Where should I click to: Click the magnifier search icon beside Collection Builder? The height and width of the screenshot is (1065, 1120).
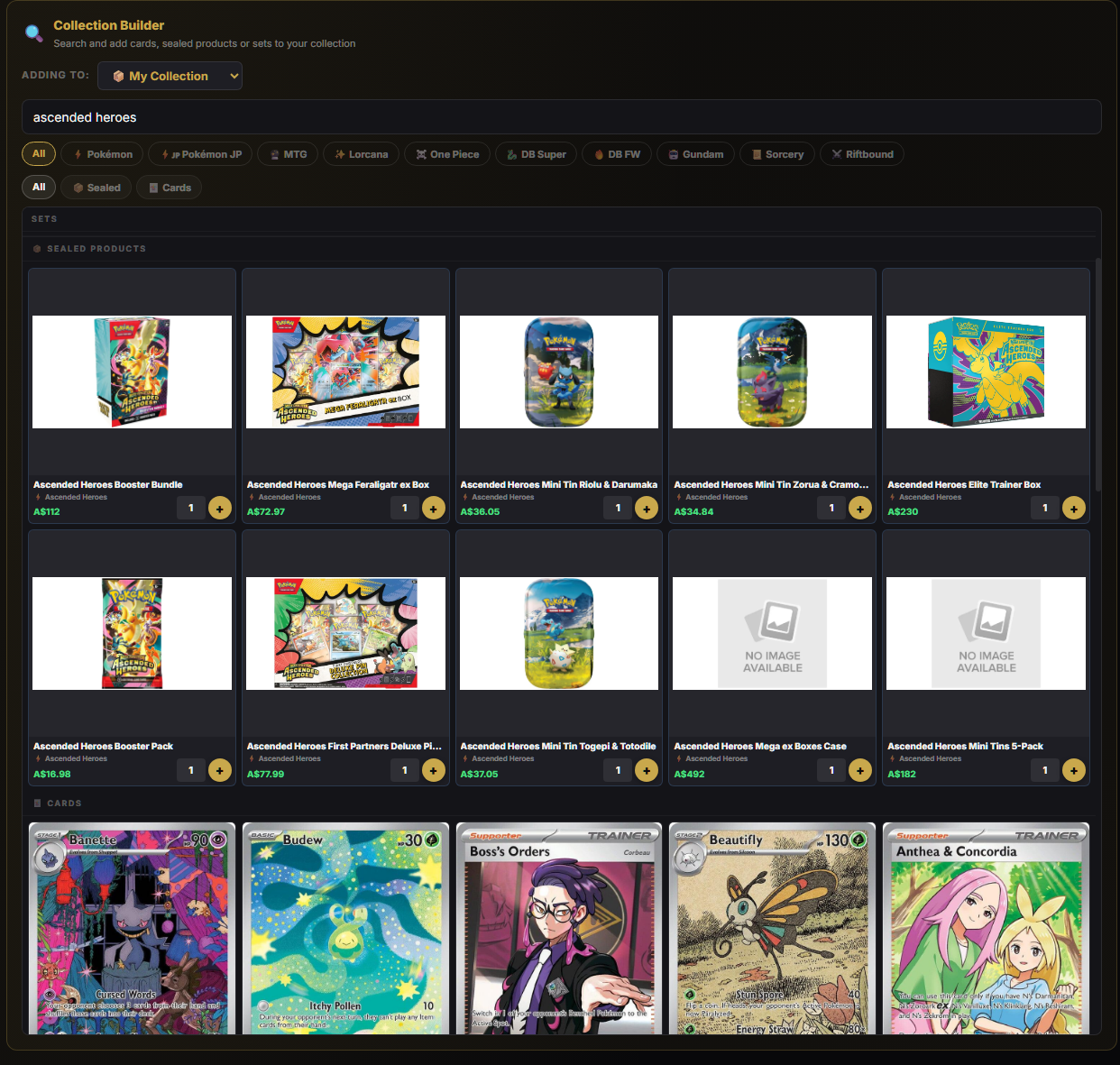[x=33, y=33]
